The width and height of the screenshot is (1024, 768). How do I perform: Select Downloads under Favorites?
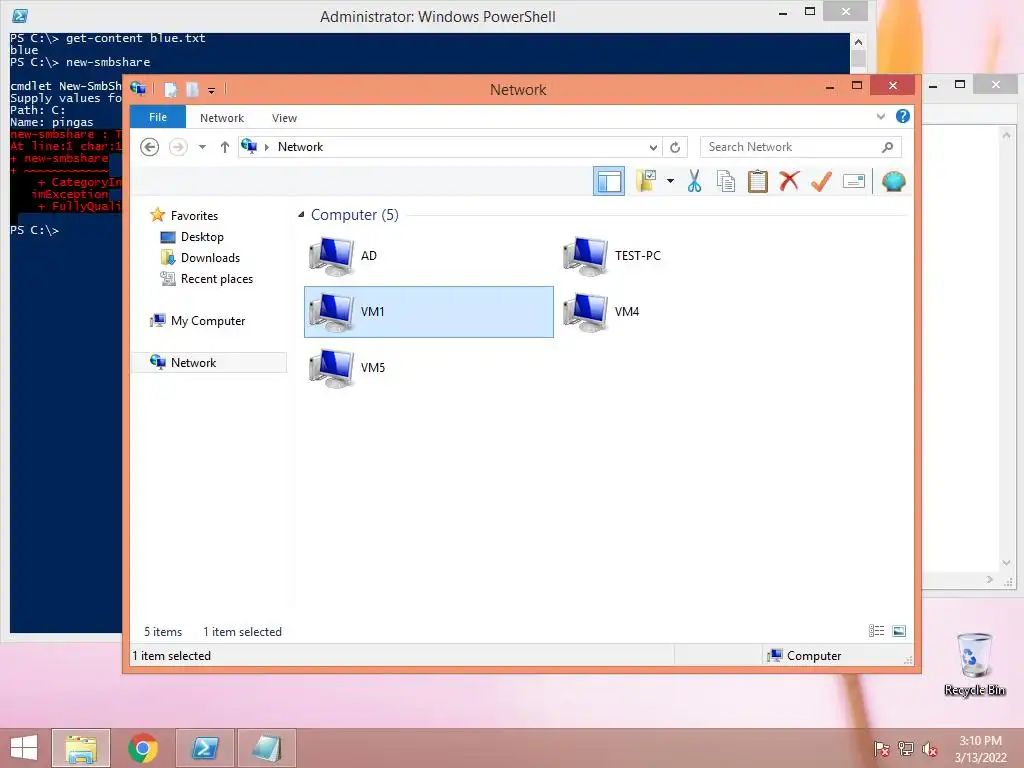click(210, 257)
